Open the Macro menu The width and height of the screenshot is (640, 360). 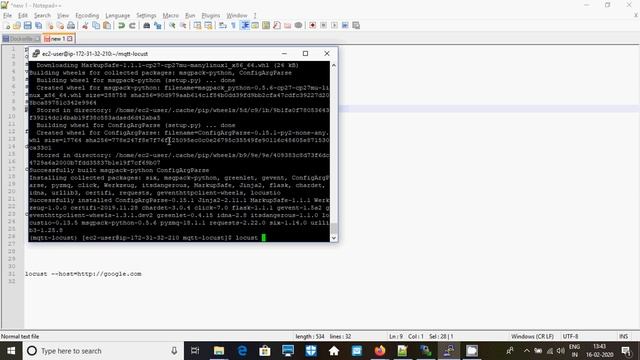[171, 16]
